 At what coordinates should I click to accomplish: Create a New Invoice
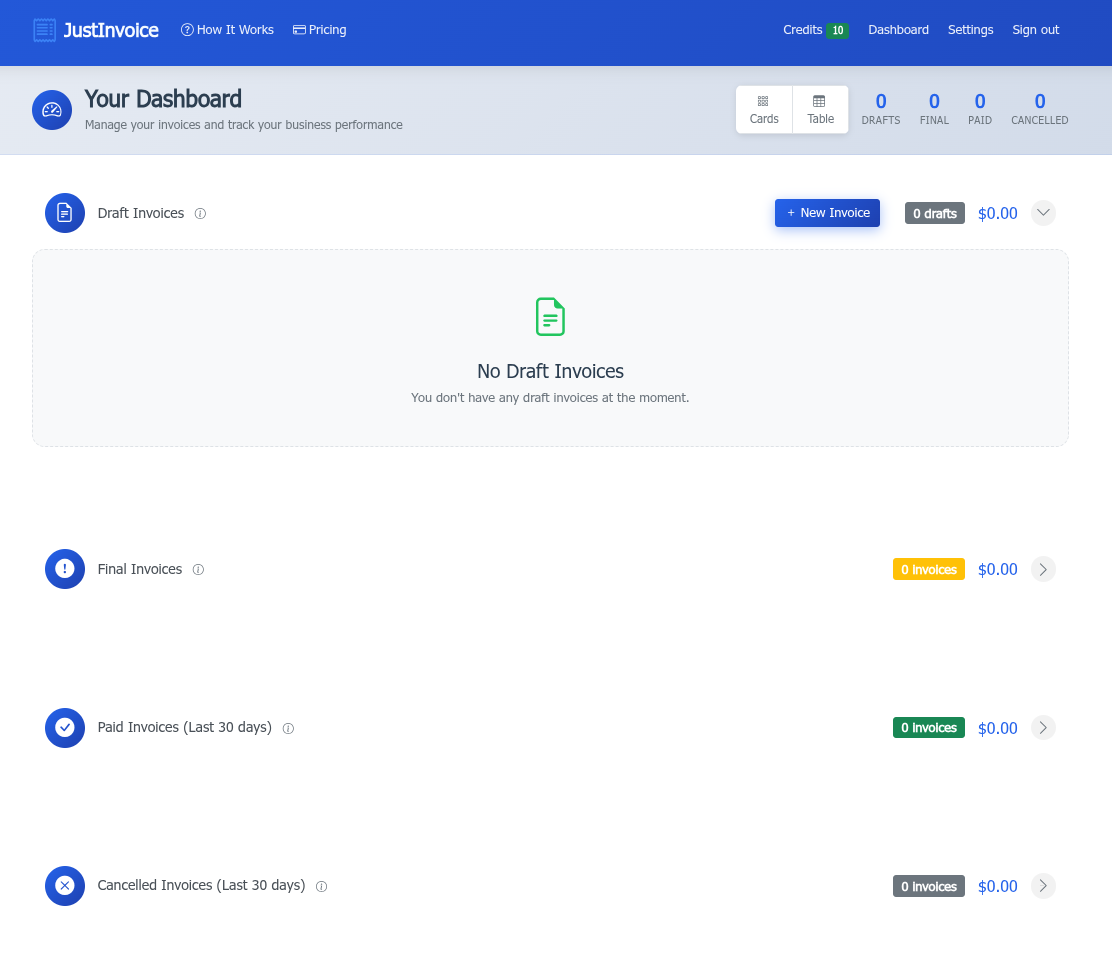tap(827, 213)
